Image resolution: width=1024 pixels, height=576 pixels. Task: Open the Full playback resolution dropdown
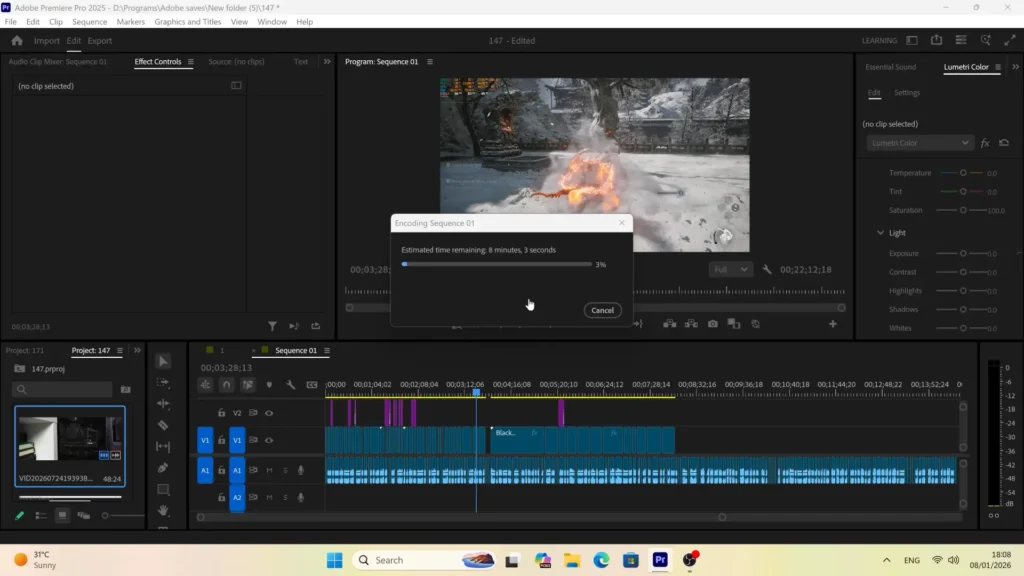coord(730,269)
